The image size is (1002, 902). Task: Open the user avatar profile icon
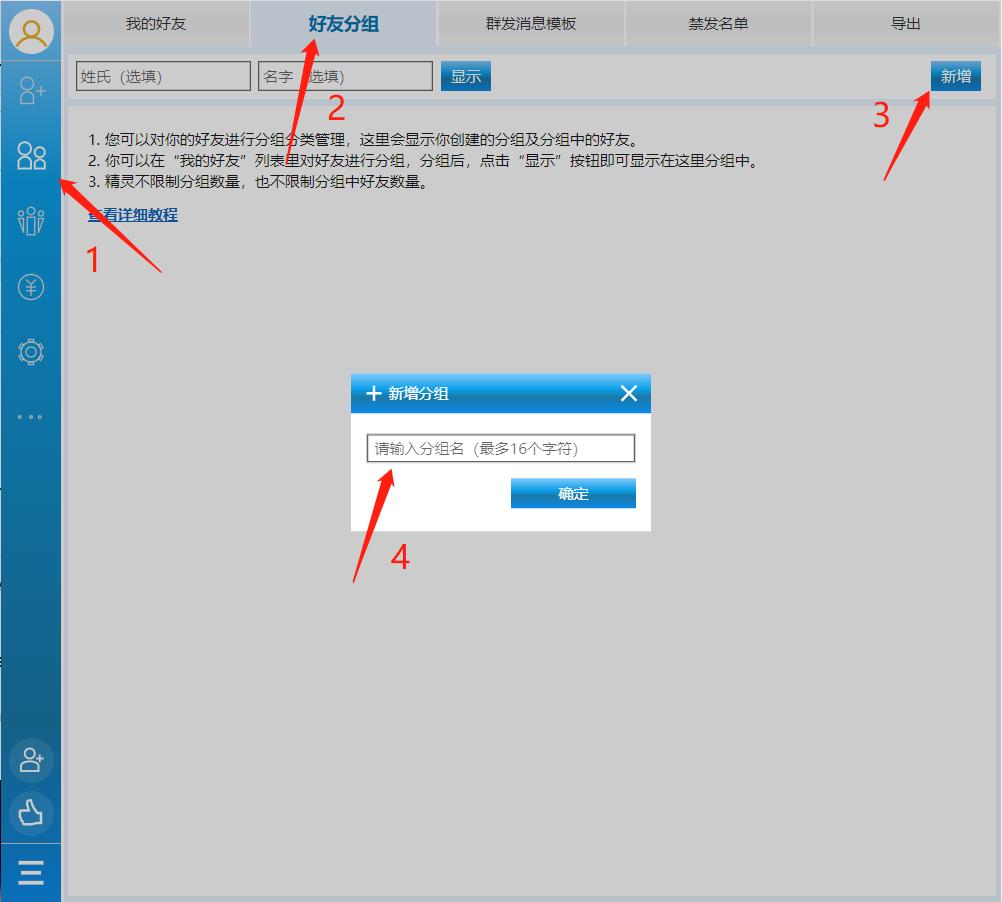coord(31,30)
